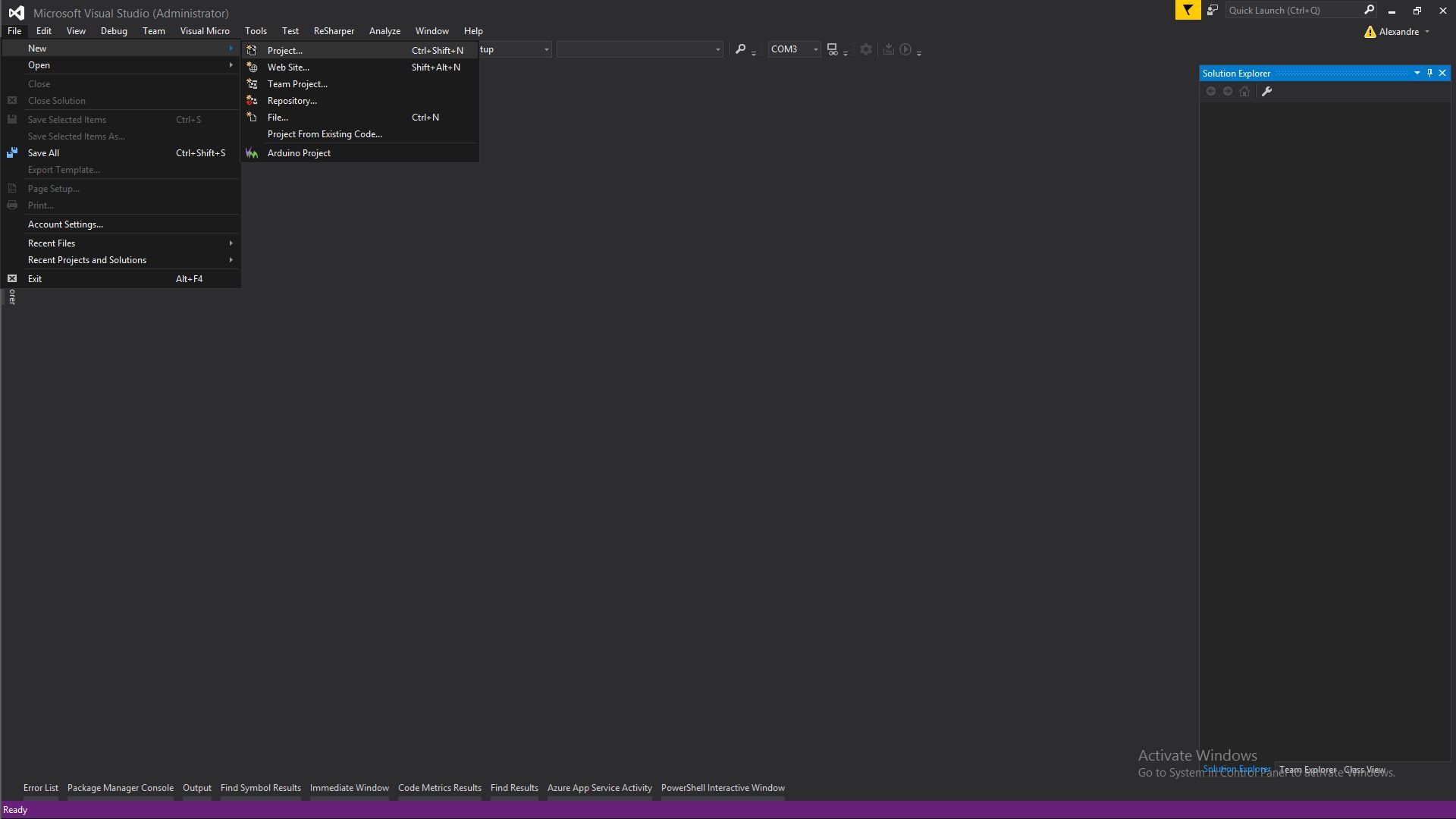Toggle the feedback smiley icon near Quick Launch
Viewport: 1456px width, 819px height.
(1212, 10)
